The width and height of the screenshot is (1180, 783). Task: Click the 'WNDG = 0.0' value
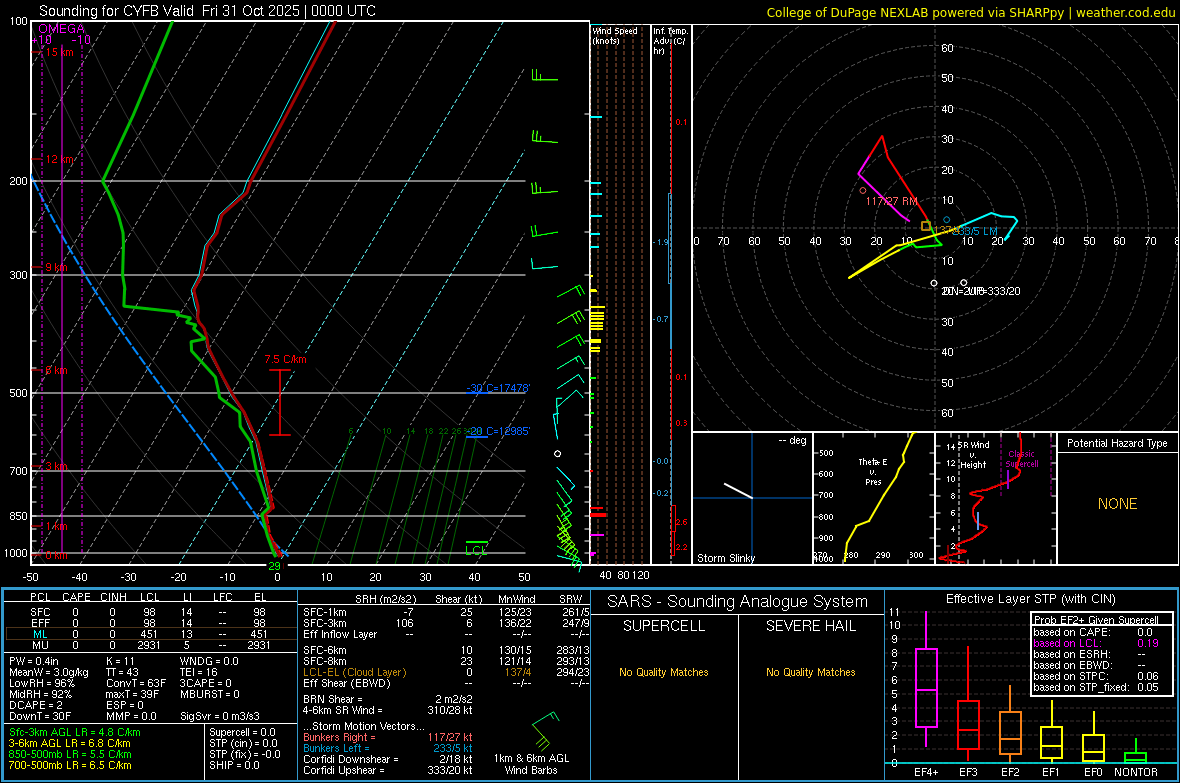[209, 661]
